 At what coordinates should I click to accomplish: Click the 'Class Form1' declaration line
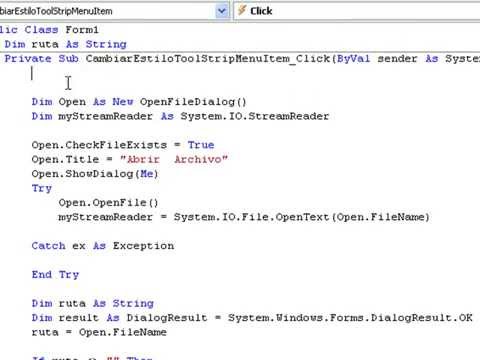(x=49, y=30)
